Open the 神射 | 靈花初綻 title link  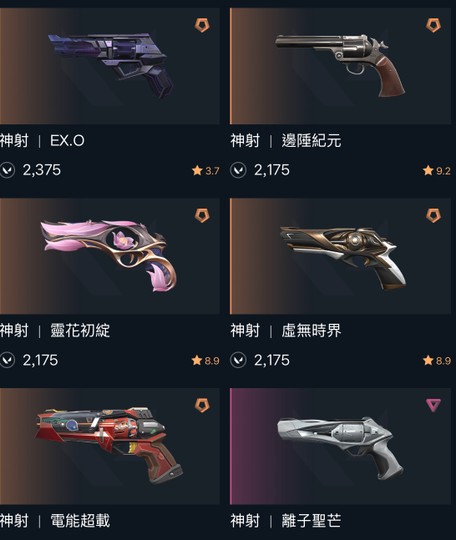[x=55, y=331]
